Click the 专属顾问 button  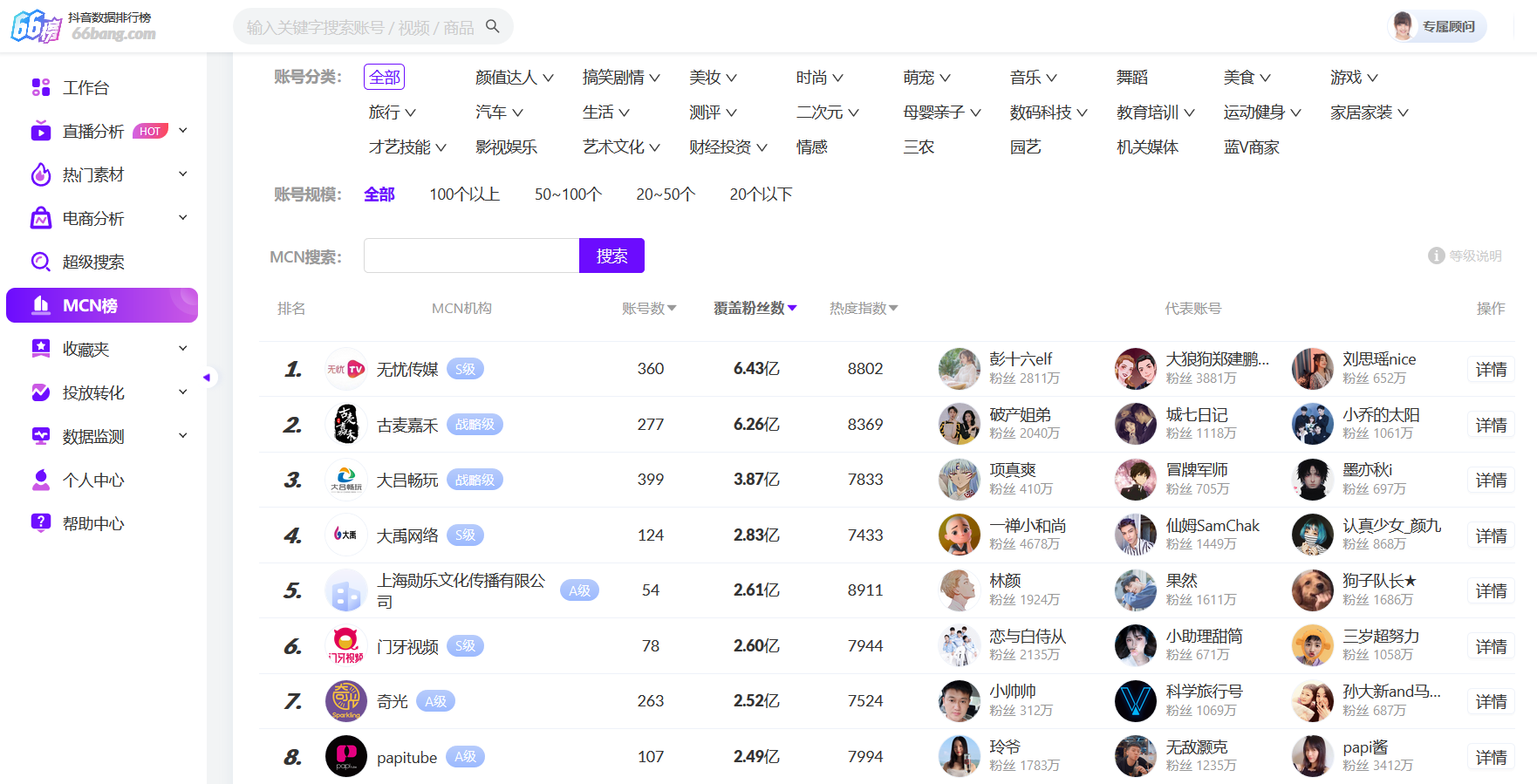[1437, 26]
